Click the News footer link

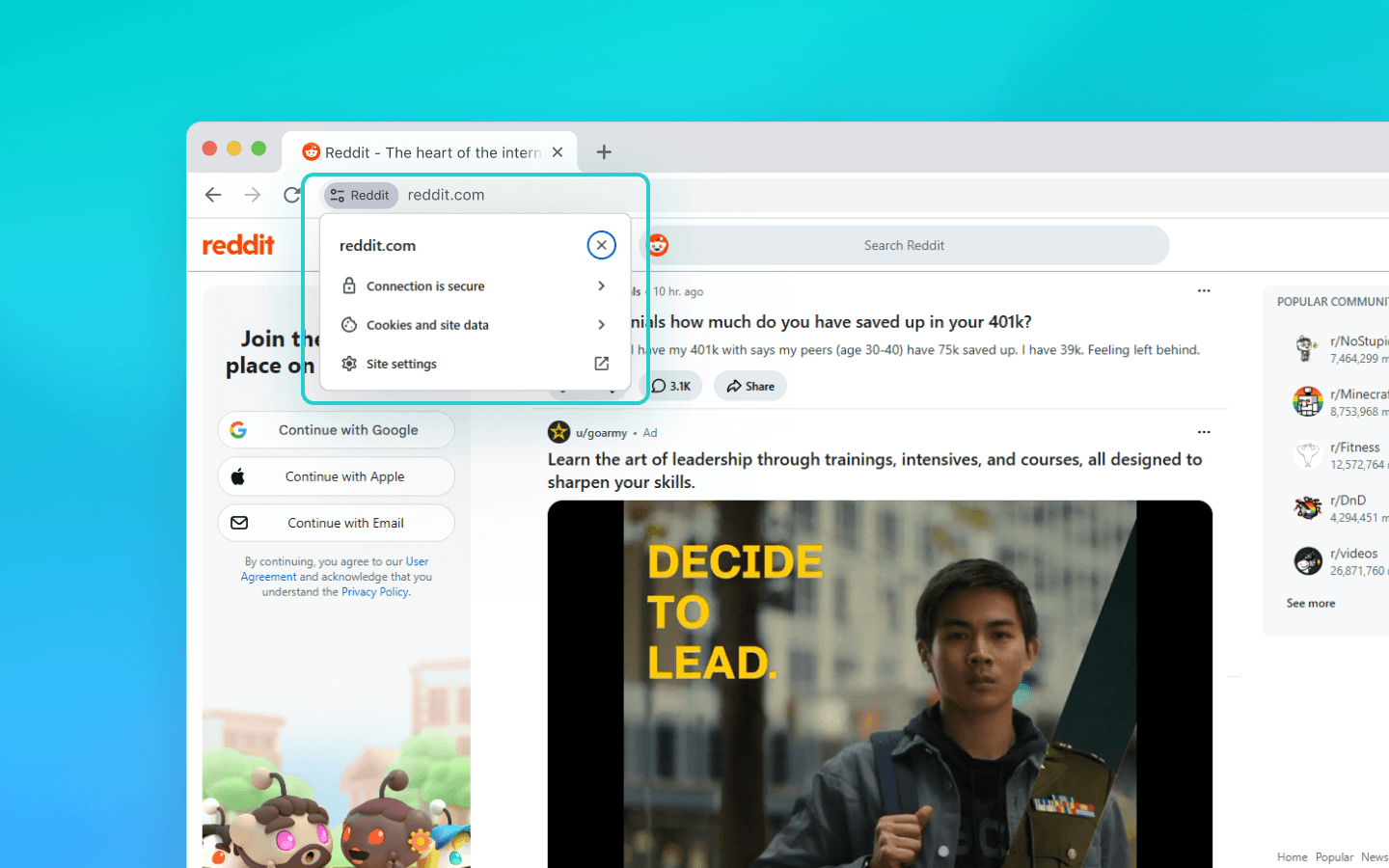click(x=1375, y=857)
